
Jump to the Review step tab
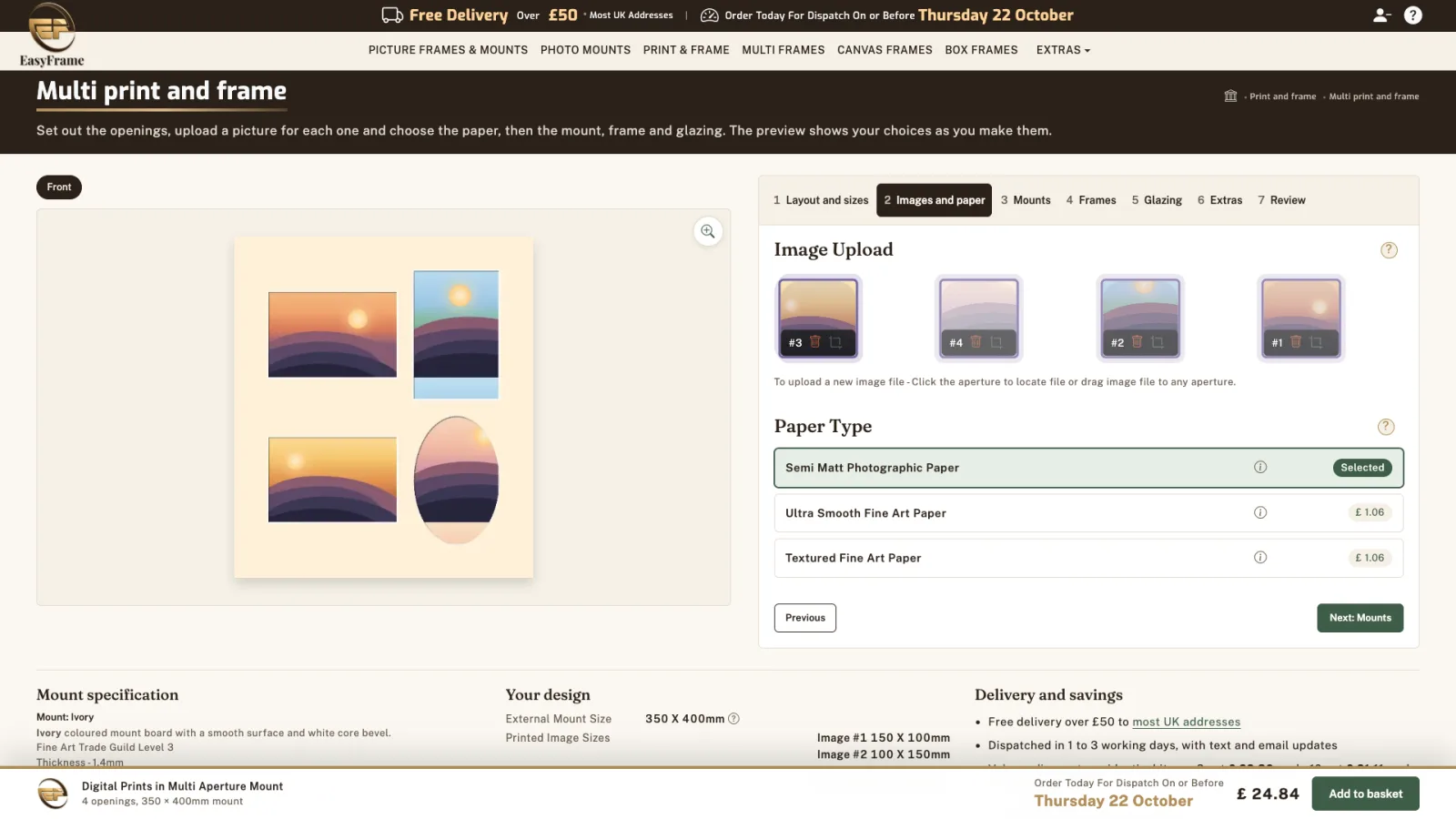coord(1281,200)
